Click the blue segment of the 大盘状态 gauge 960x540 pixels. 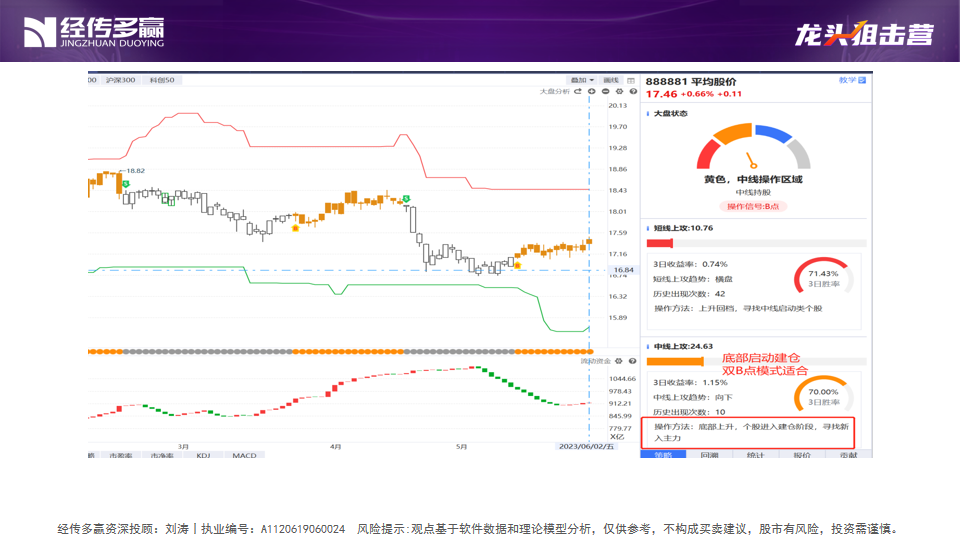coord(774,133)
